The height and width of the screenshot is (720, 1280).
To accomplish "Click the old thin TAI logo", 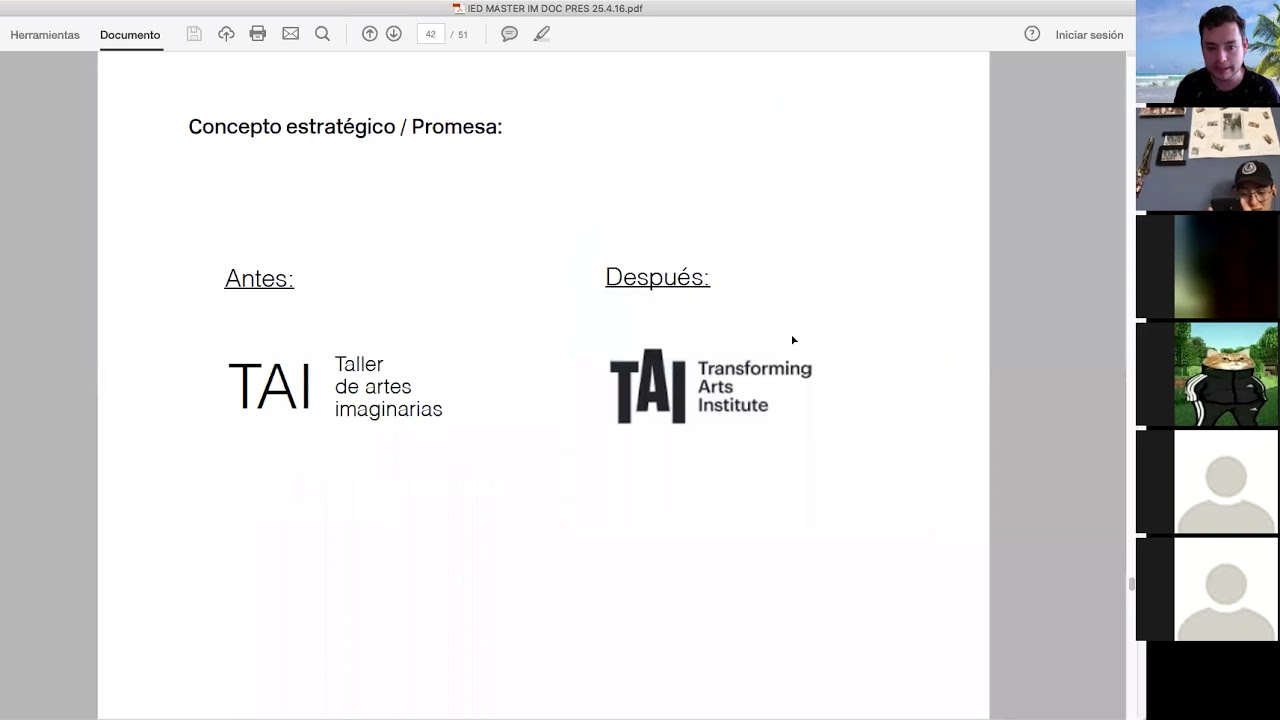I will click(269, 387).
